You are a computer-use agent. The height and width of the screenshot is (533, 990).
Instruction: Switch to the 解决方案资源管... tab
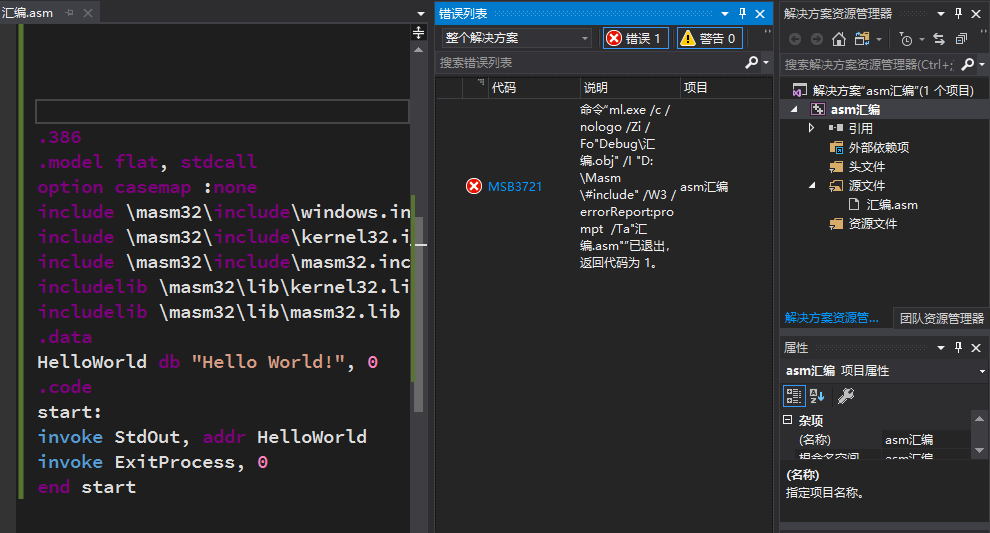(832, 318)
